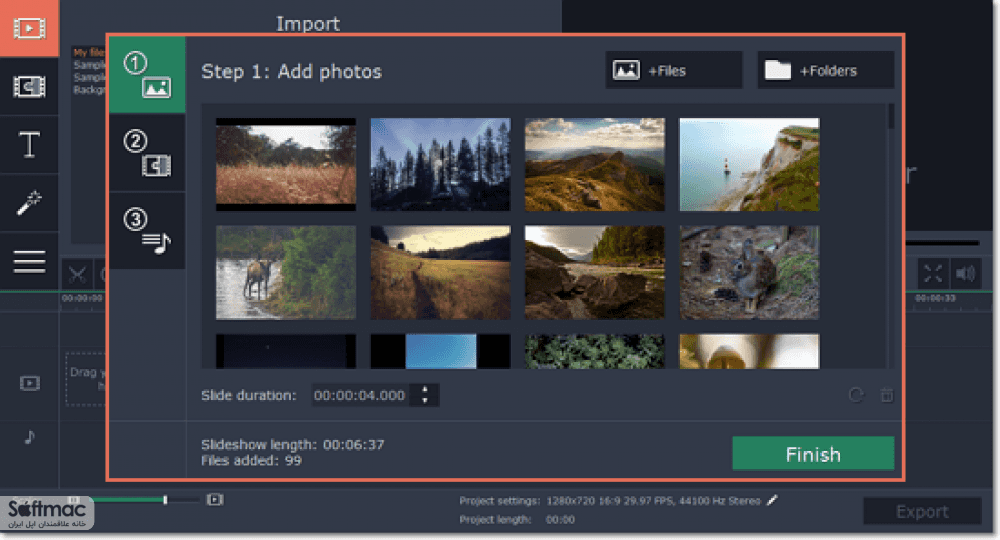1000x540 pixels.
Task: Select the blue sky photo thumbnail
Action: tap(440, 351)
